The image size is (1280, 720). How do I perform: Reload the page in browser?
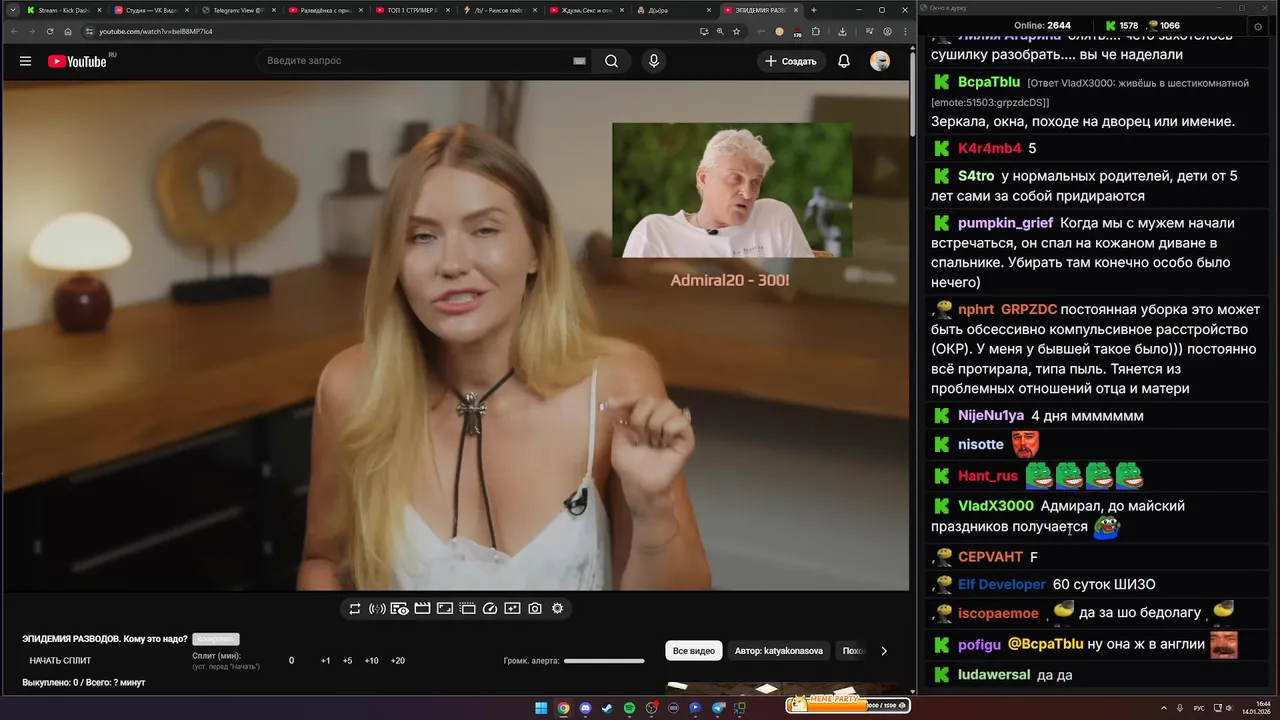49,31
